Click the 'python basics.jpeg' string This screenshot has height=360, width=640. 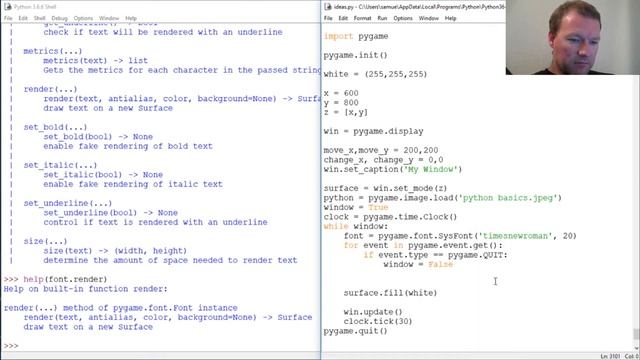(508, 198)
